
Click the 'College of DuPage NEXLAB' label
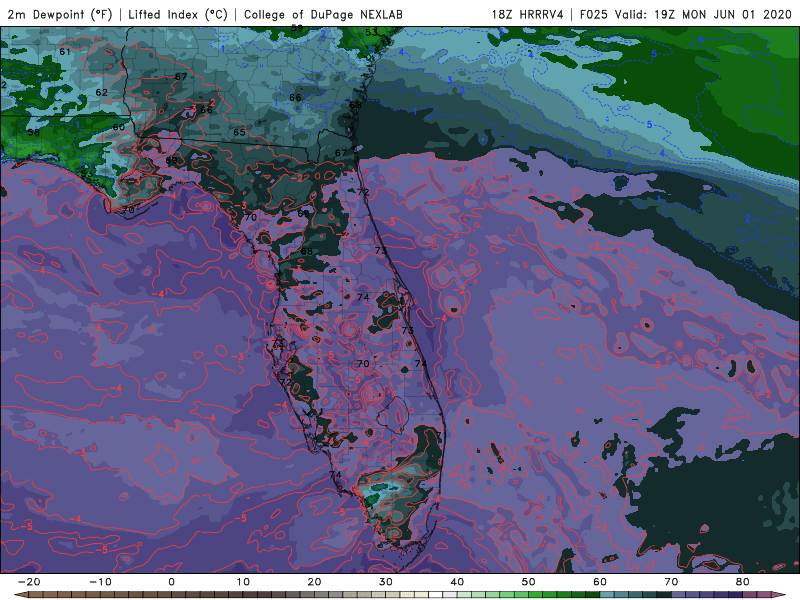323,14
